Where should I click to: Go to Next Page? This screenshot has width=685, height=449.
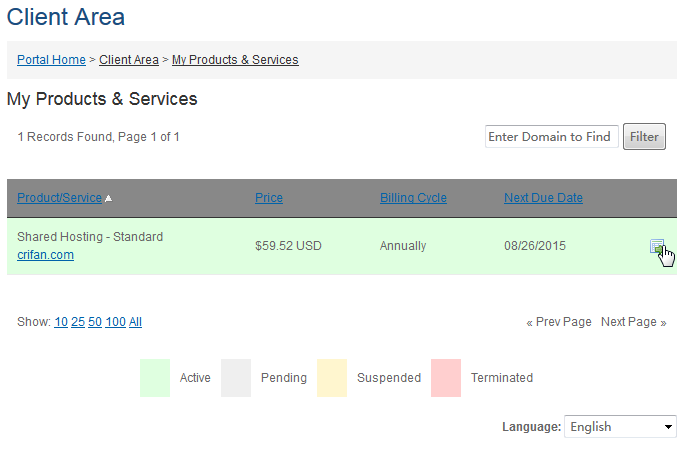pos(633,322)
